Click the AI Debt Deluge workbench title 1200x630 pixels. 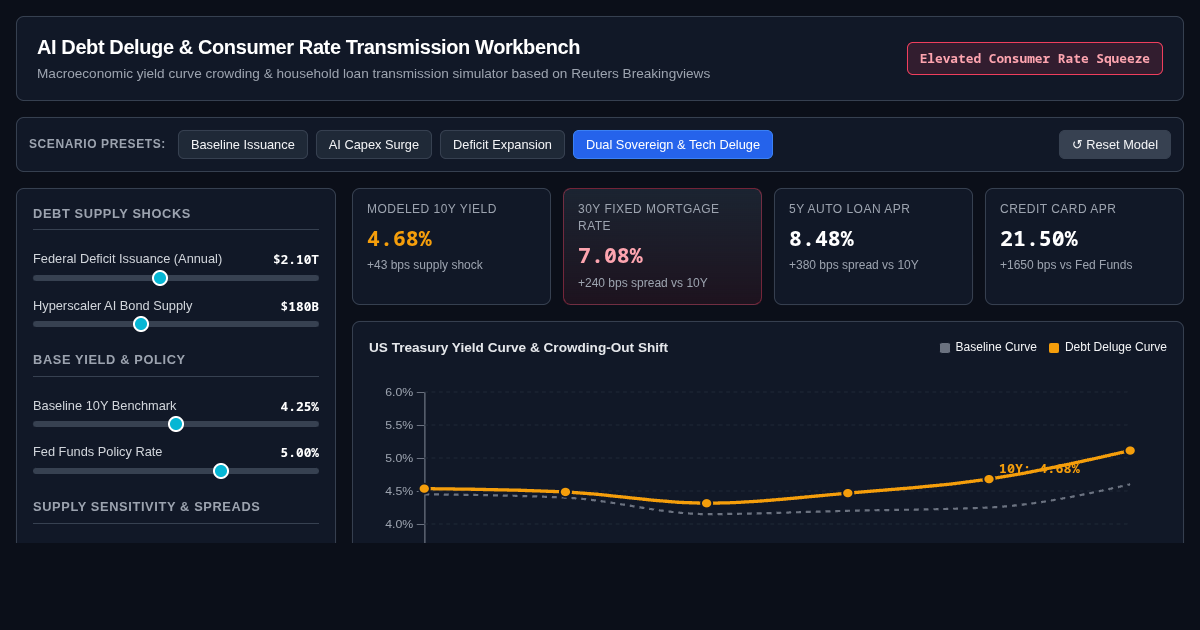point(308,47)
